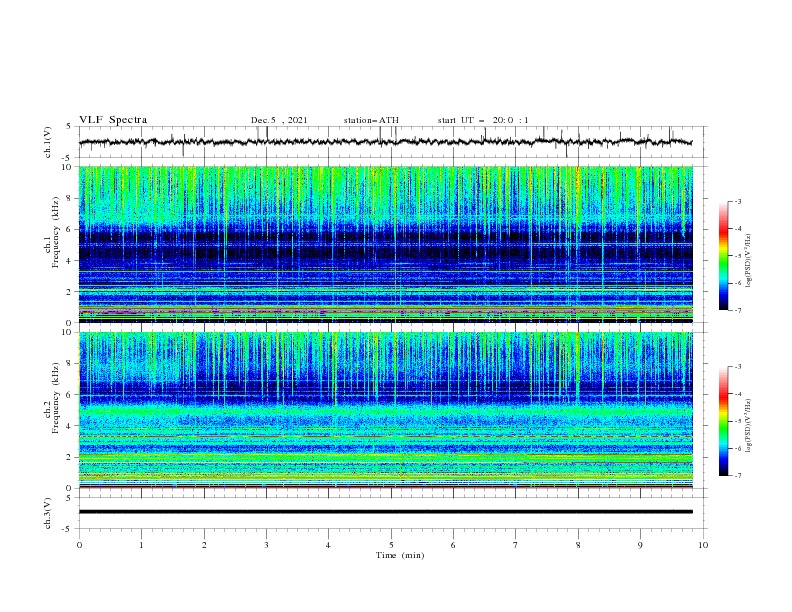792x612 pixels.
Task: Click the "8" tick on the time axis
Action: 578,545
